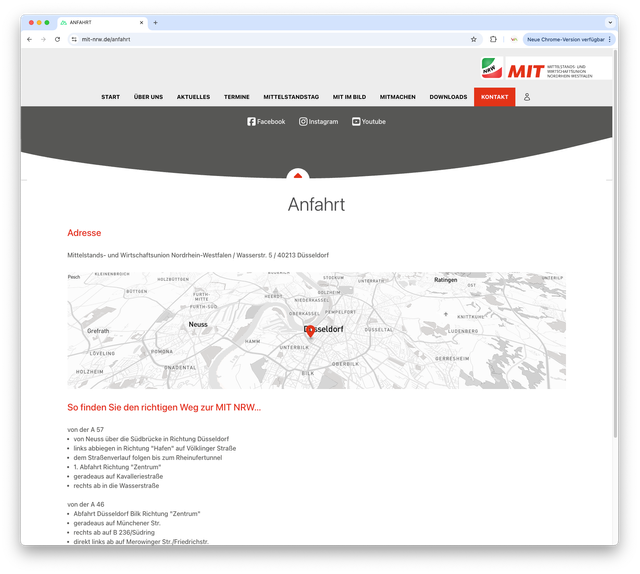Open the KONTAKT menu item
This screenshot has width=640, height=574.
[494, 97]
